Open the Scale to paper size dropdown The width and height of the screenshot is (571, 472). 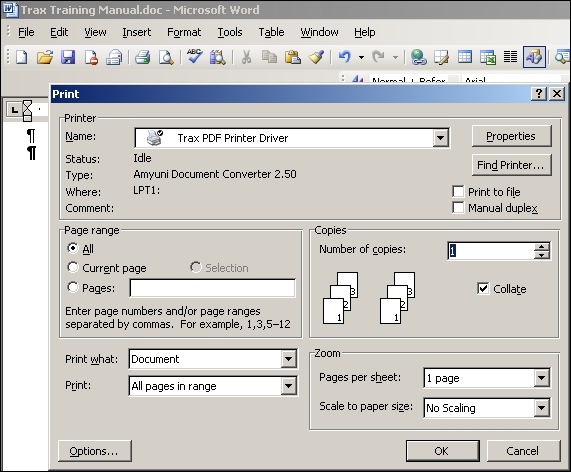(x=542, y=408)
